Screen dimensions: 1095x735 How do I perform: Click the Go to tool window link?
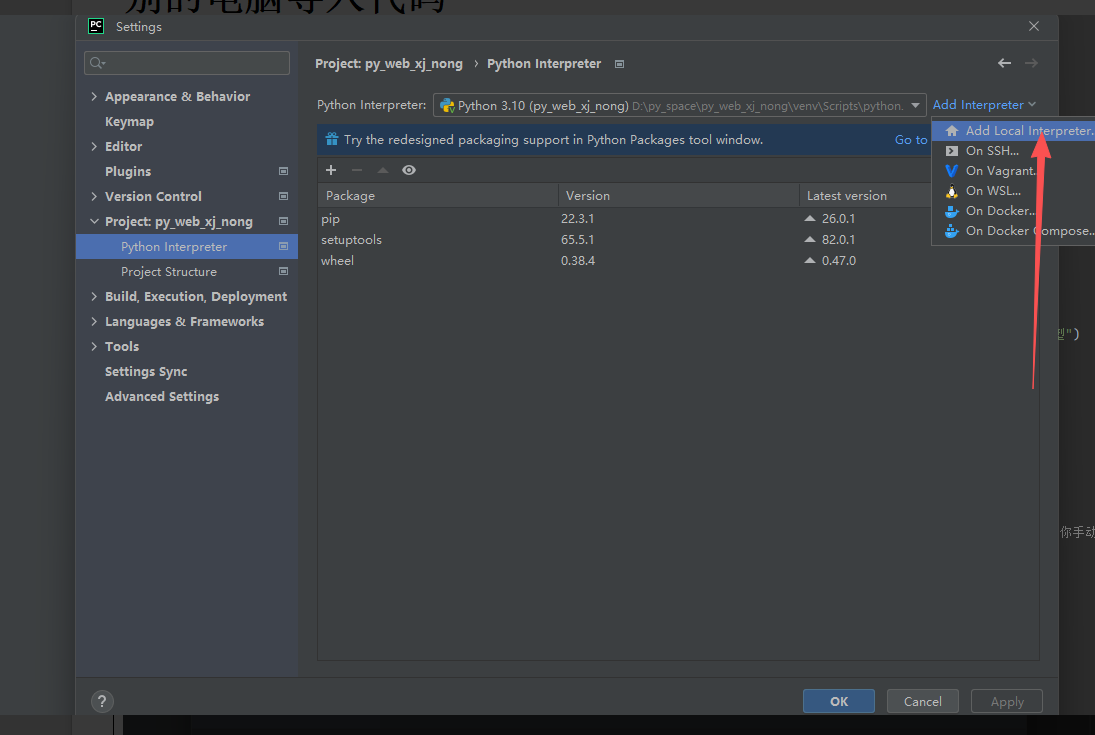(x=911, y=140)
